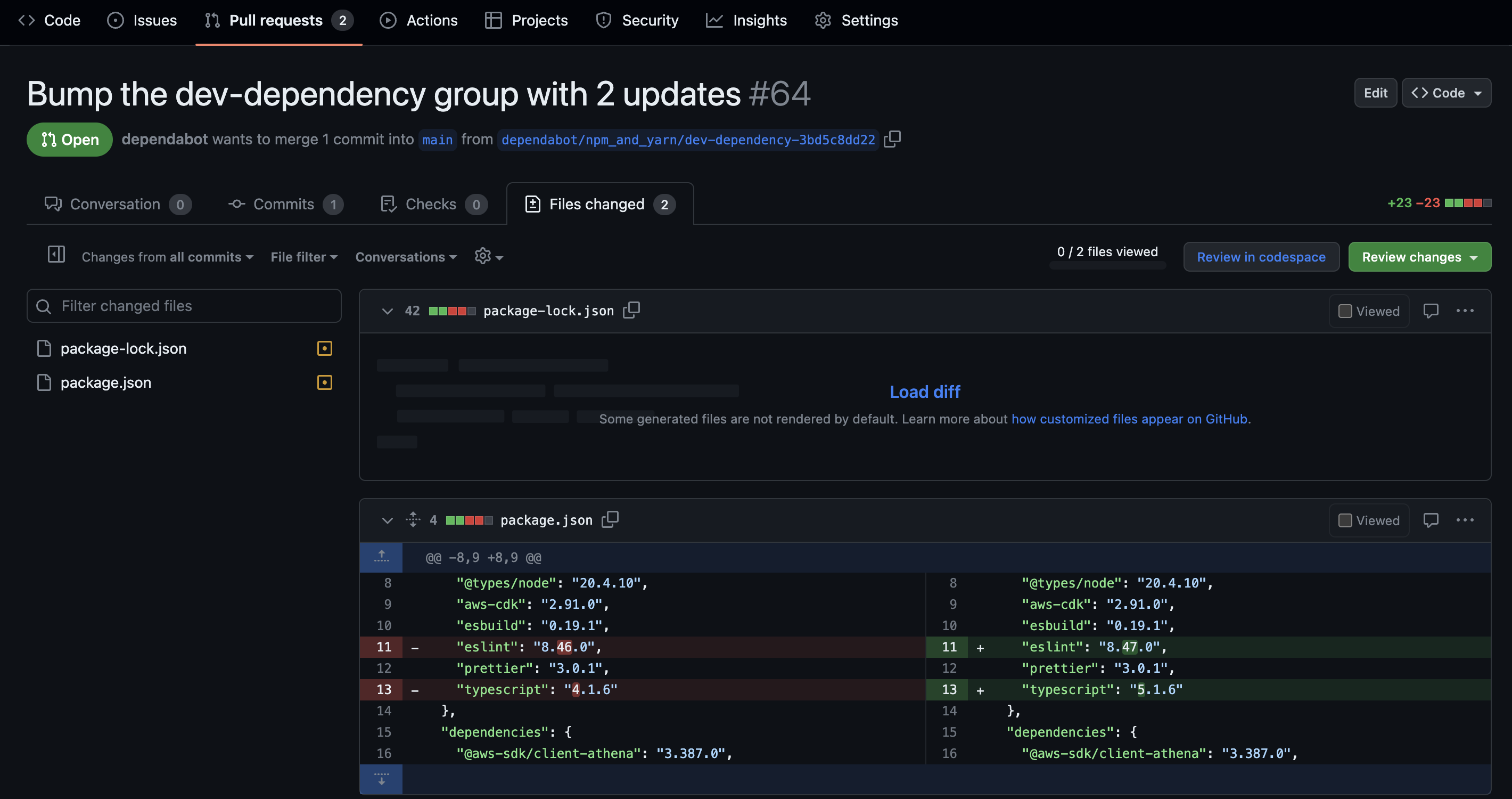Click modified indicator for package.json in tree
The height and width of the screenshot is (799, 1512).
(325, 382)
